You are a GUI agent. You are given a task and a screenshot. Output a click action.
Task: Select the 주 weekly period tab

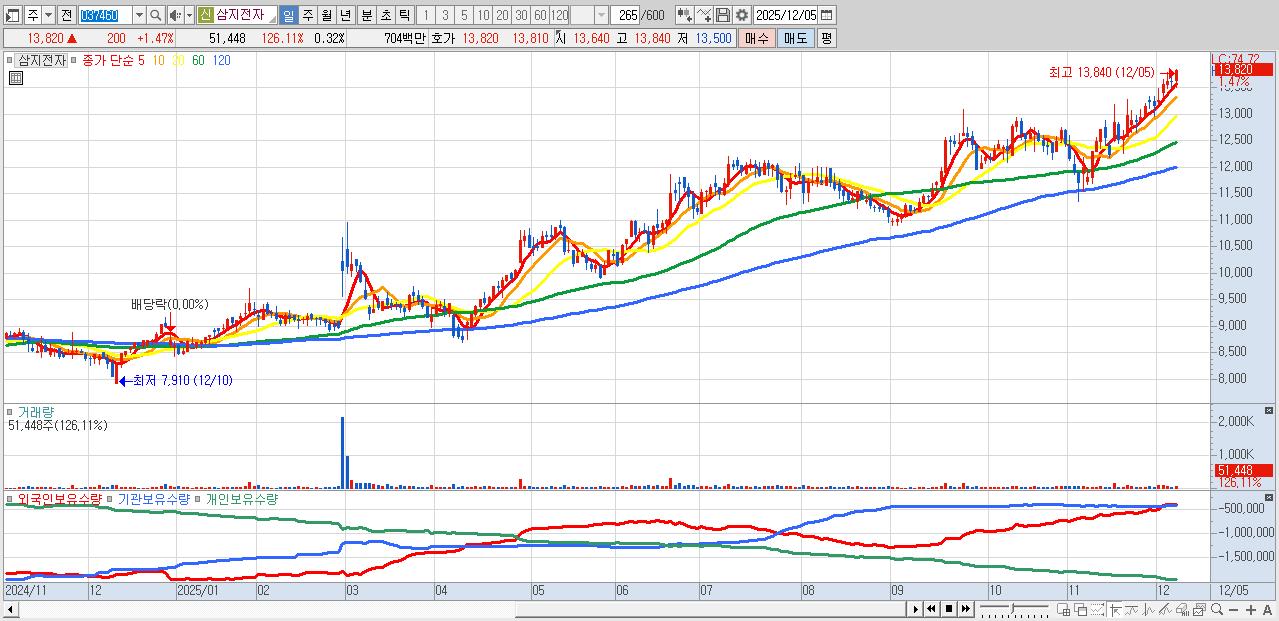(x=307, y=15)
